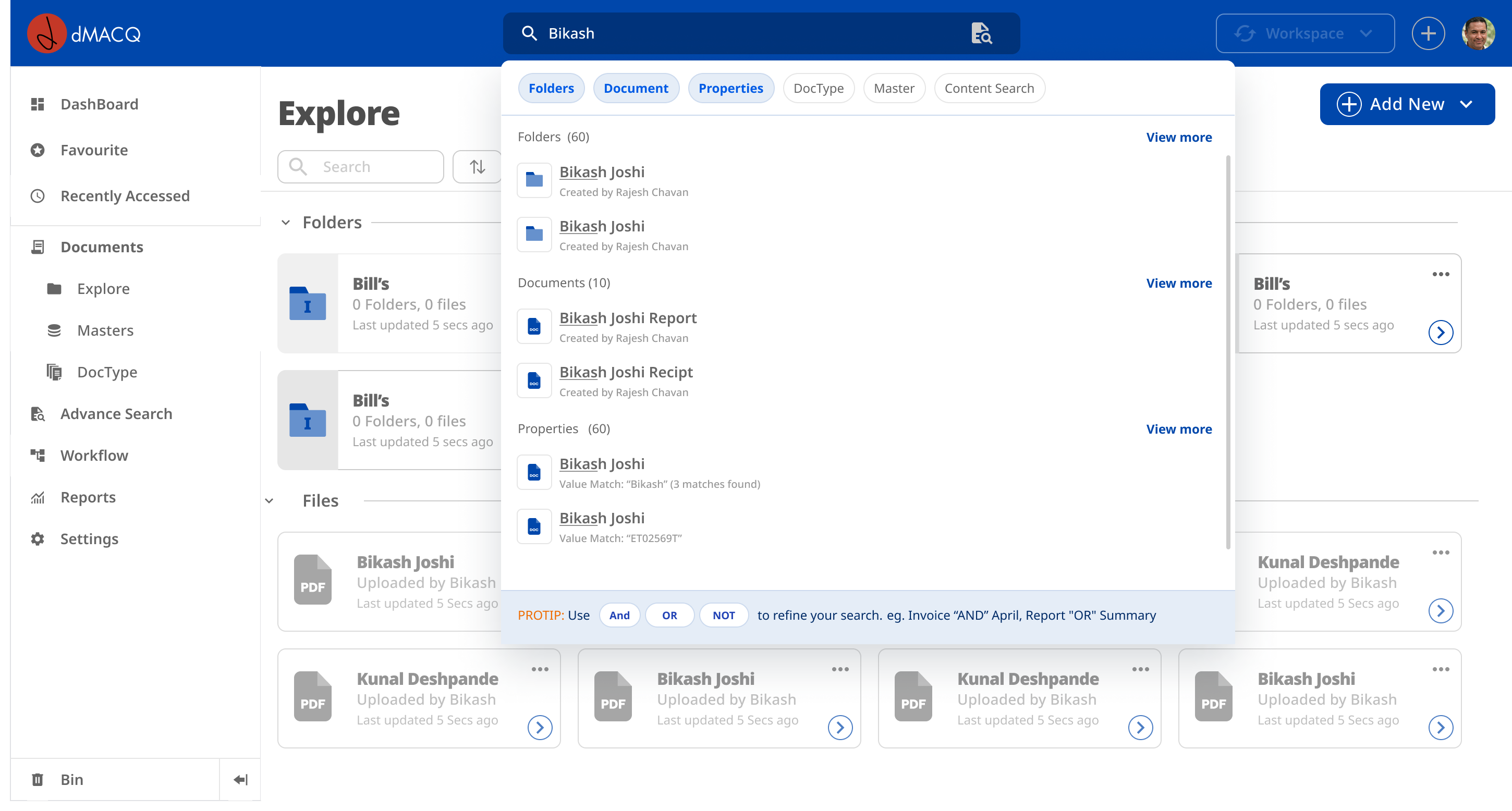Enable the DocType filter chip
Screen dimensions: 1512x811
click(818, 89)
